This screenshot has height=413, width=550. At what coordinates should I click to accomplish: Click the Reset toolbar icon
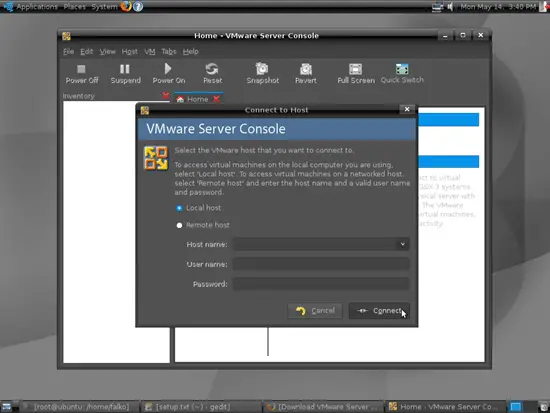[212, 69]
